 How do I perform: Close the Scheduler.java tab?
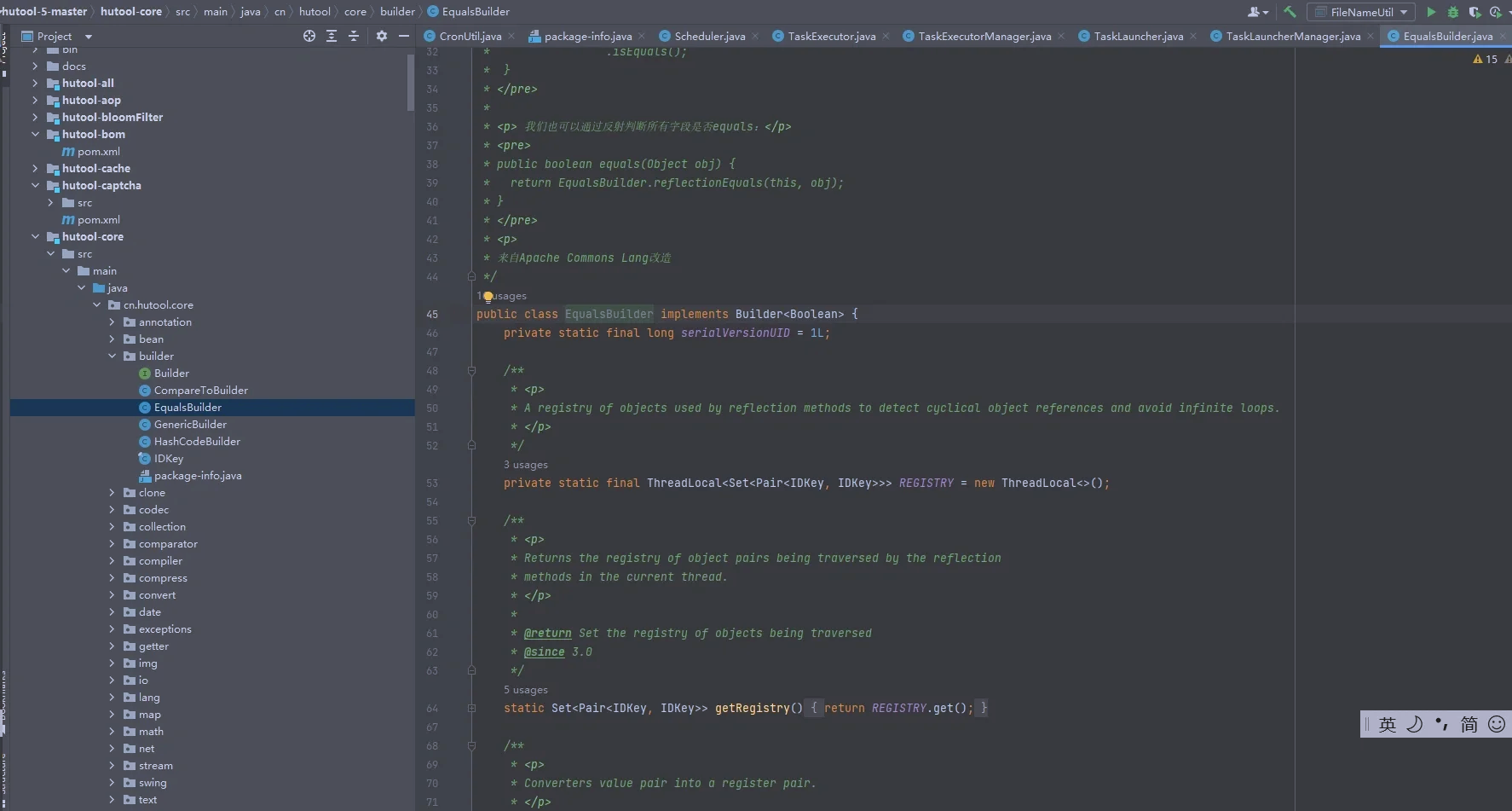755,36
